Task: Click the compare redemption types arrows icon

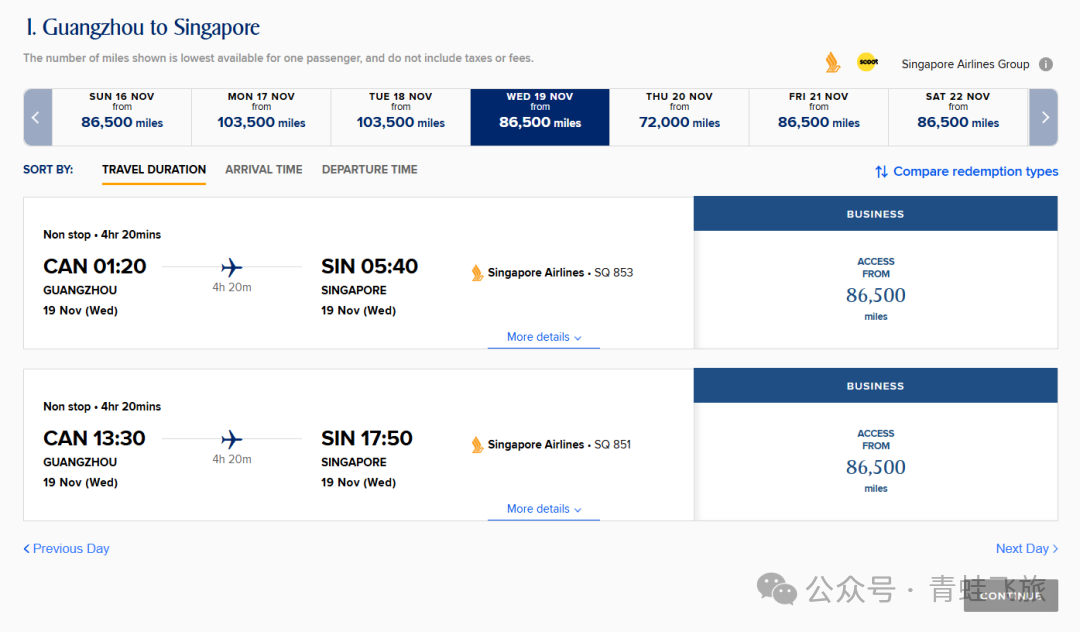Action: [881, 172]
